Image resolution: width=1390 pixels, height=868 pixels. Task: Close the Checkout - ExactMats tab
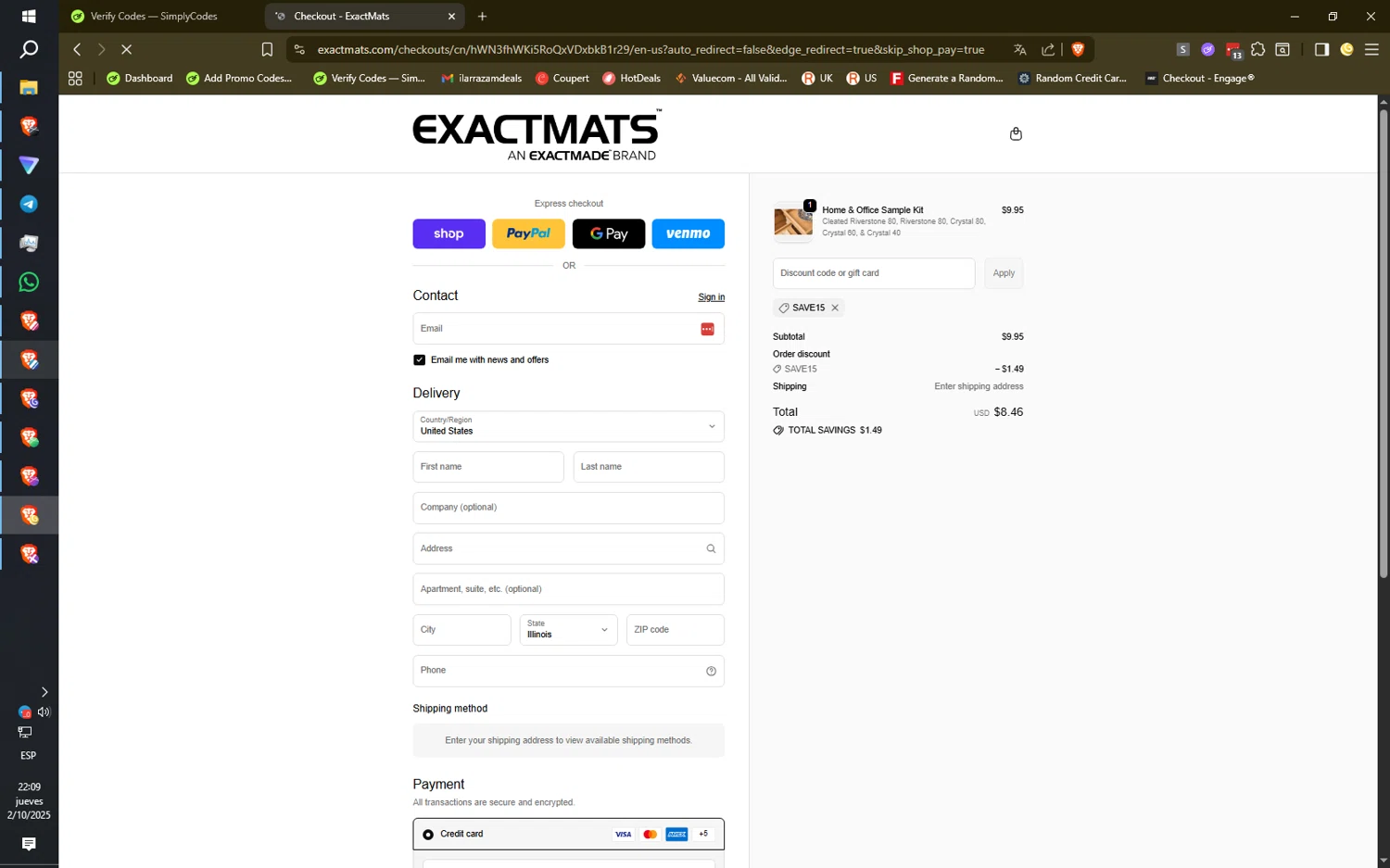451,16
